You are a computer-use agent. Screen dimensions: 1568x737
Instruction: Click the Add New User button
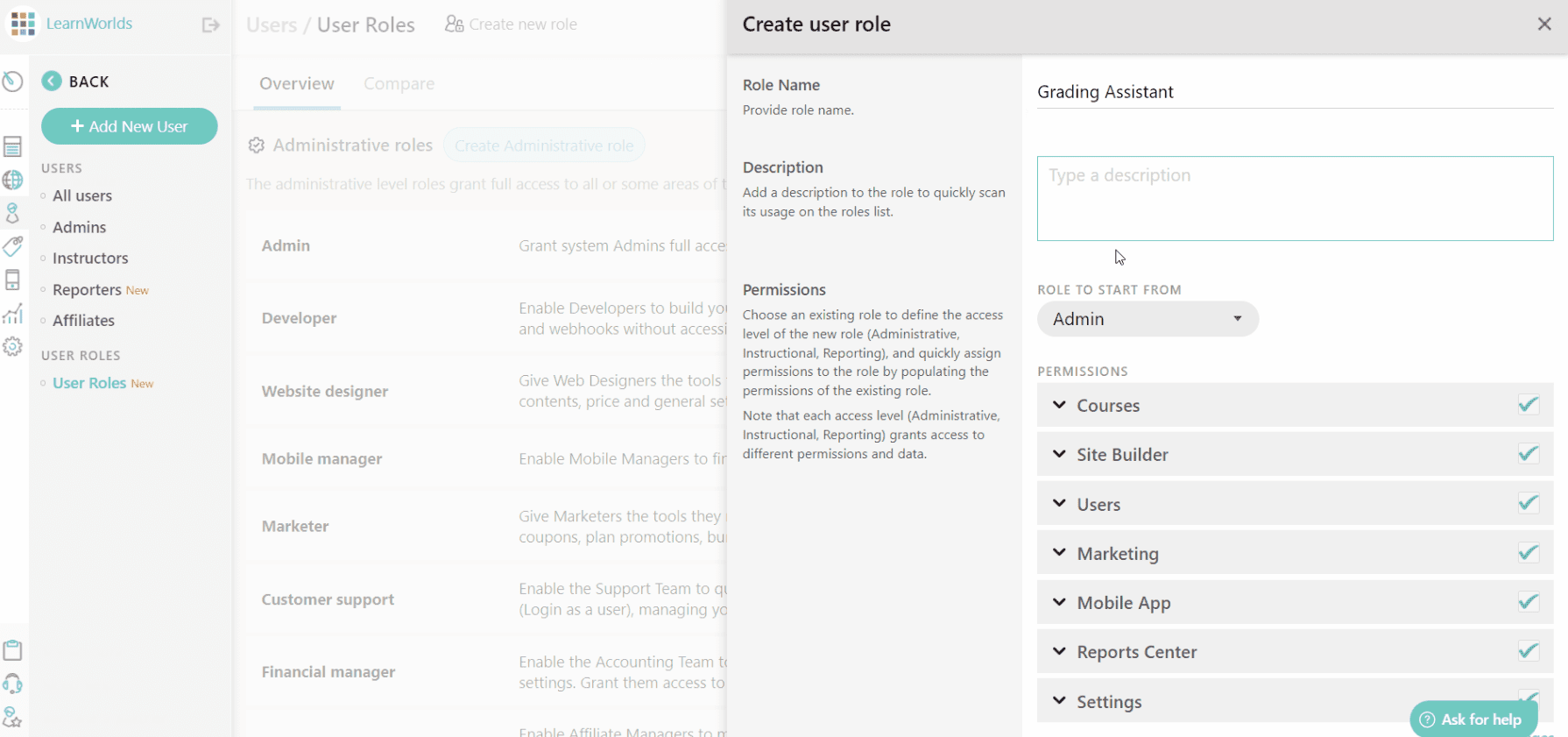click(130, 126)
